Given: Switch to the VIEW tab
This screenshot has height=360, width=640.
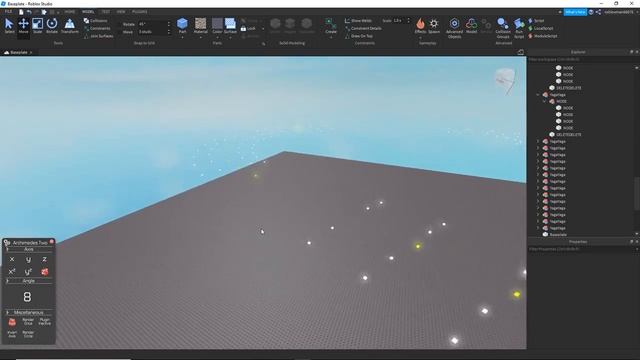Looking at the screenshot, I should point(121,12).
